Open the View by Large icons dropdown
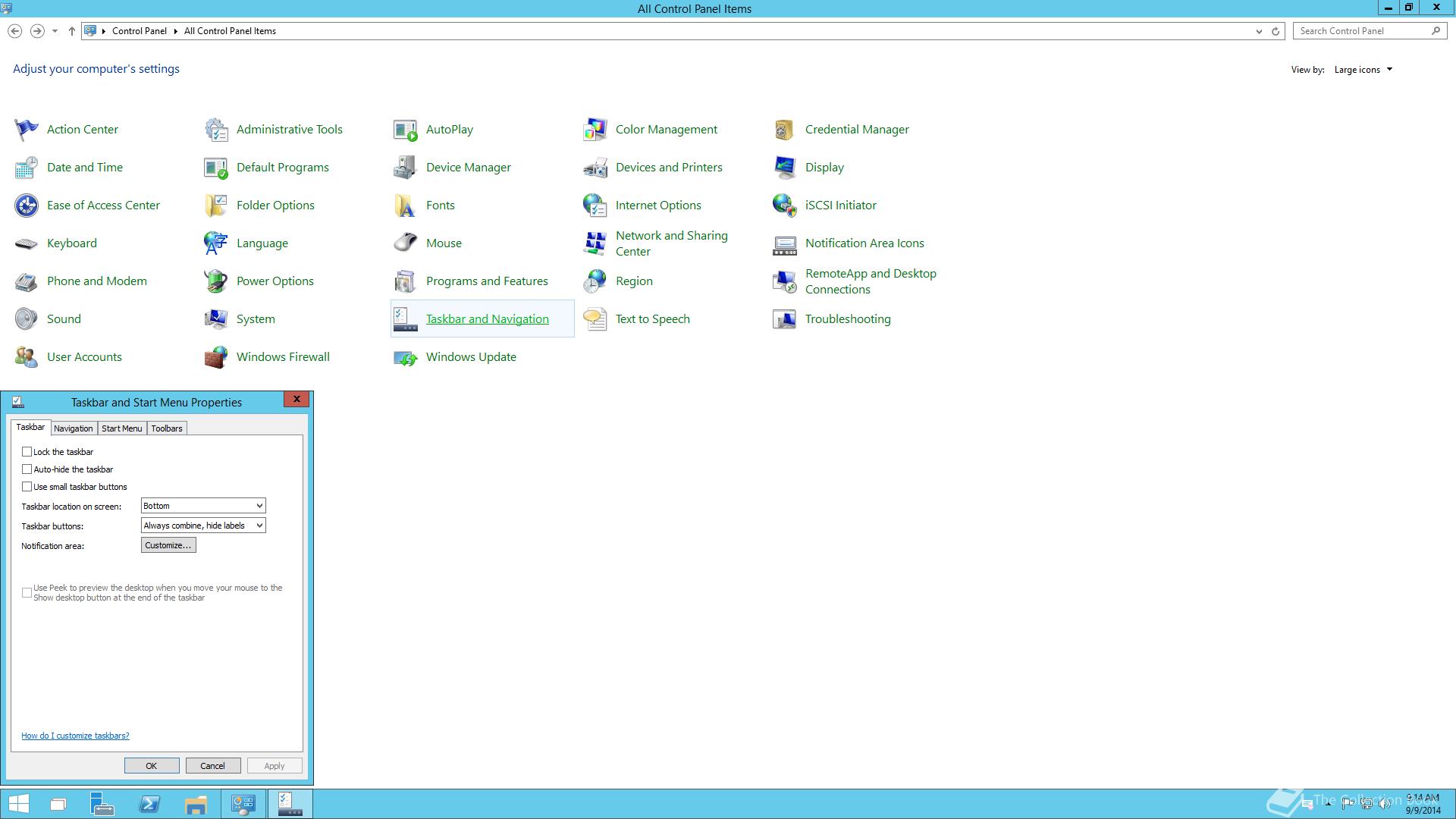This screenshot has width=1456, height=819. point(1363,70)
